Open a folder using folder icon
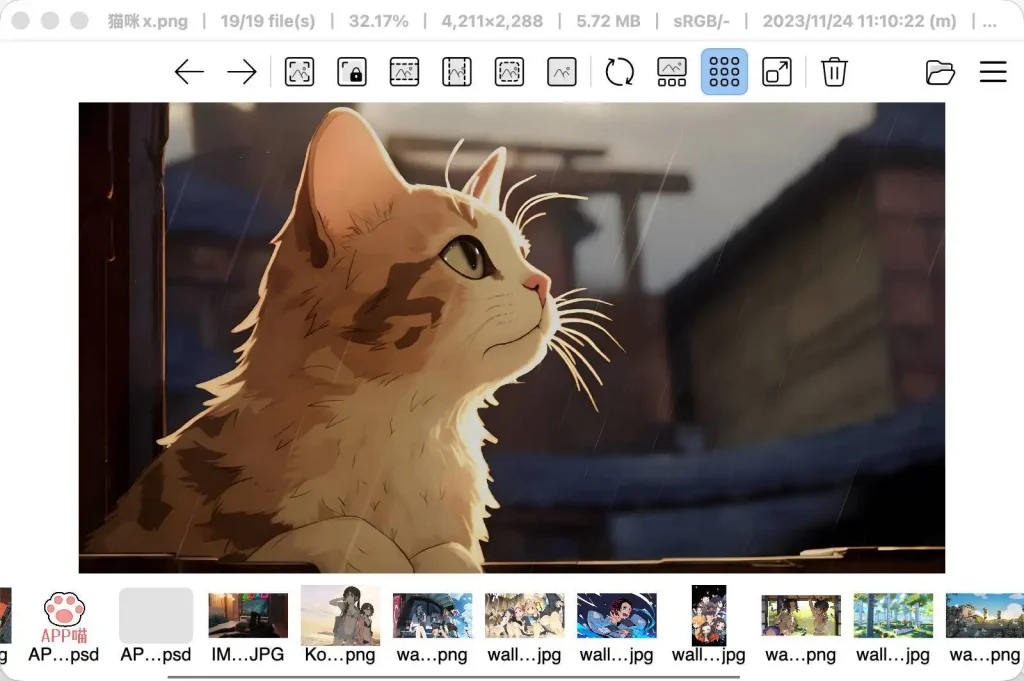 pos(940,72)
